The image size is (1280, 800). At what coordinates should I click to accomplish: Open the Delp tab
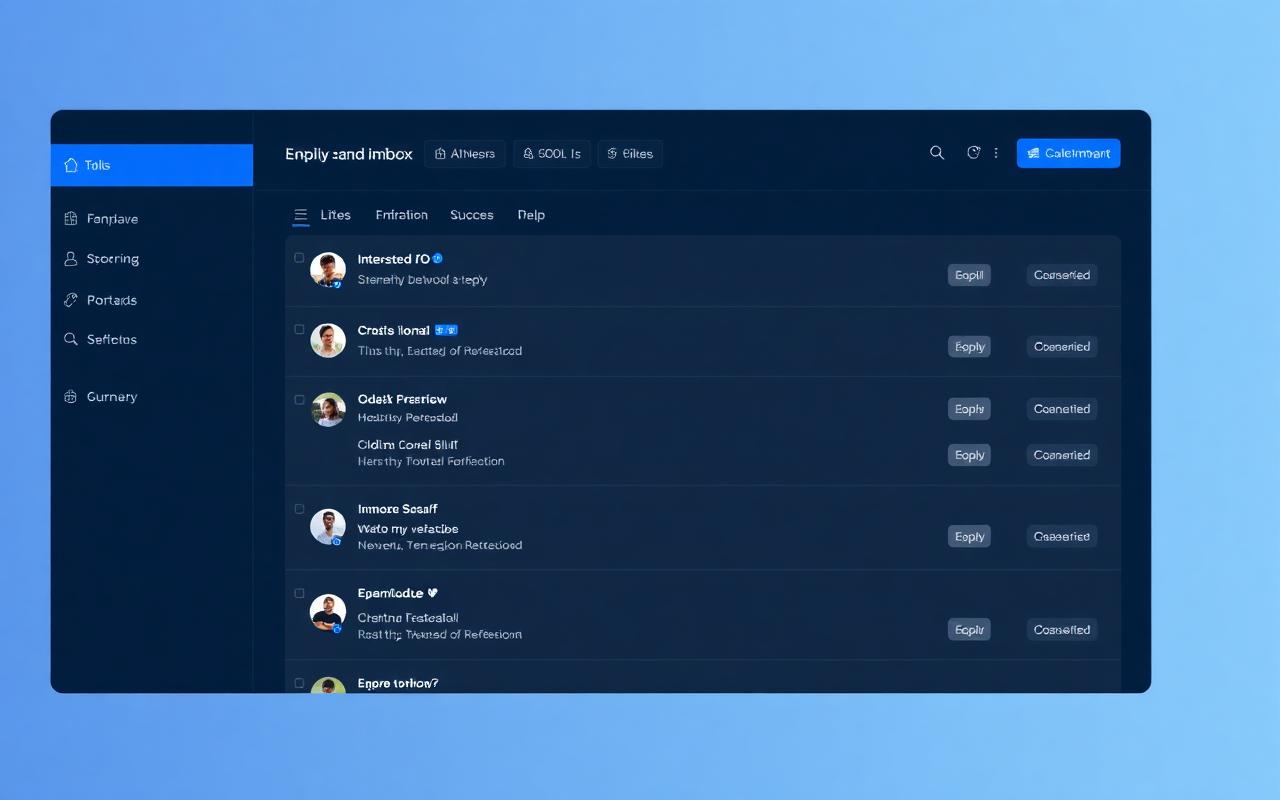(x=531, y=215)
